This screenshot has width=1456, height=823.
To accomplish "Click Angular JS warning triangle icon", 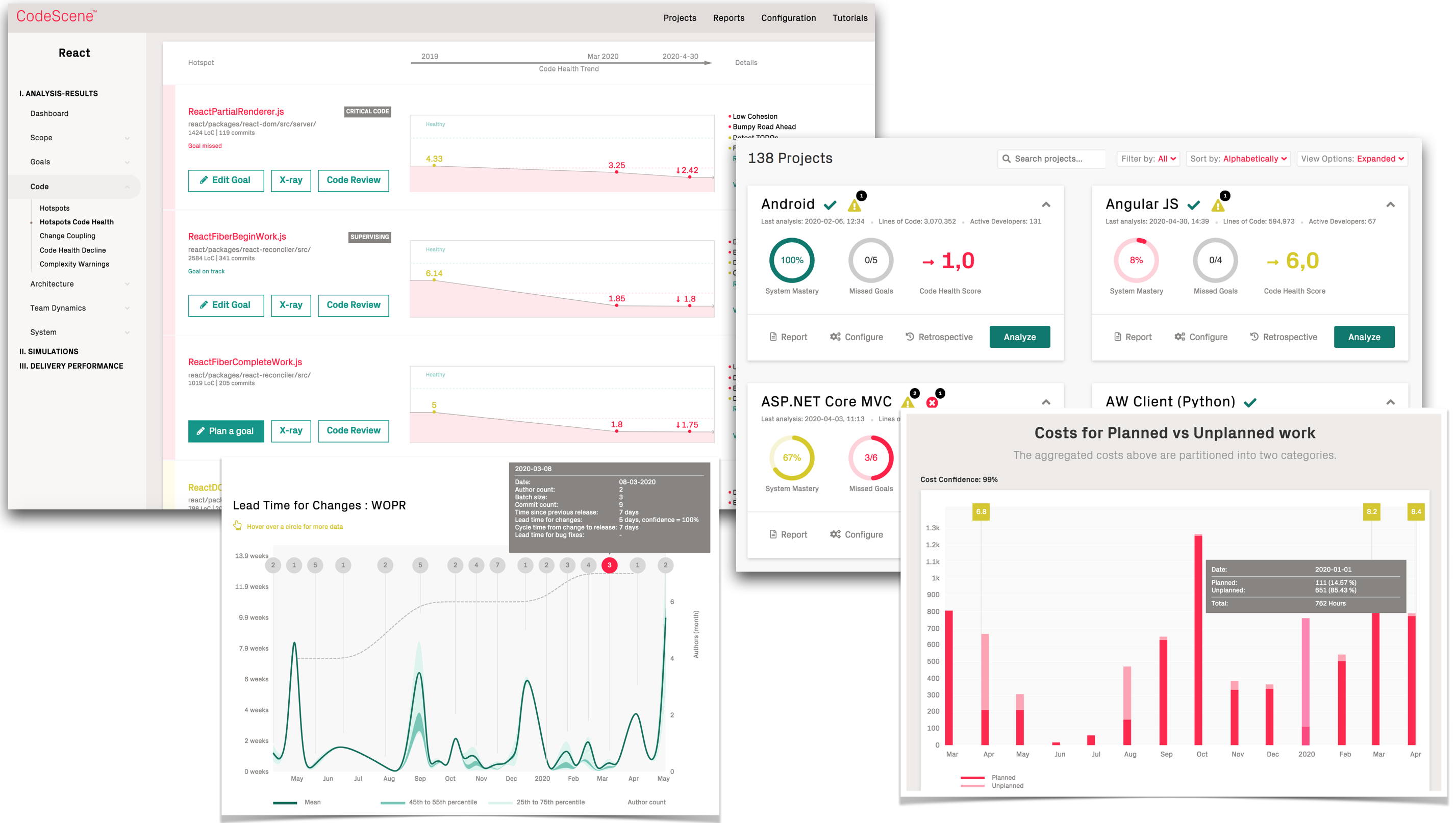I will [1217, 205].
